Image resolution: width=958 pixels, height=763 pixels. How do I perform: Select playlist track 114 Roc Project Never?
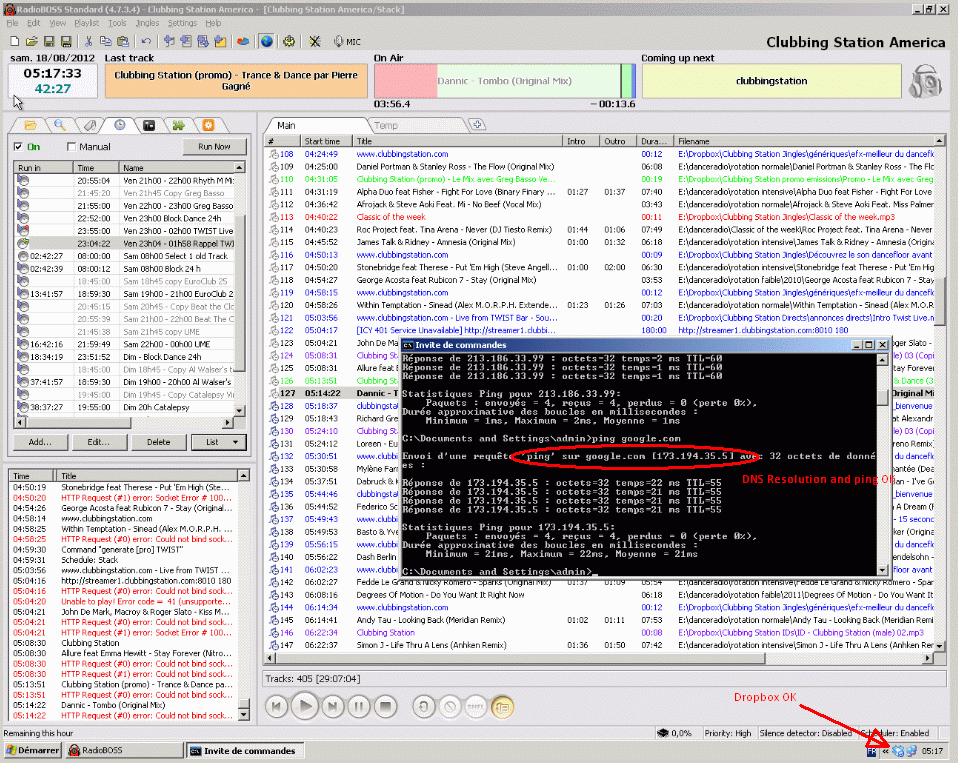click(x=601, y=230)
